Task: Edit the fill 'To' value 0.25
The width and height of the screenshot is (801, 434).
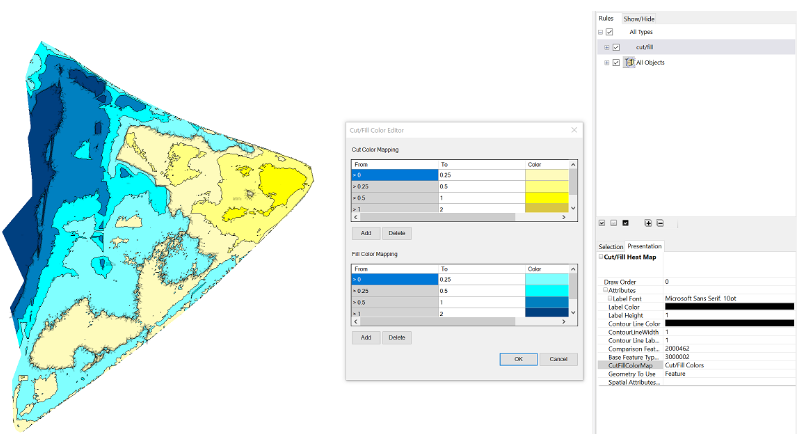Action: (x=482, y=279)
